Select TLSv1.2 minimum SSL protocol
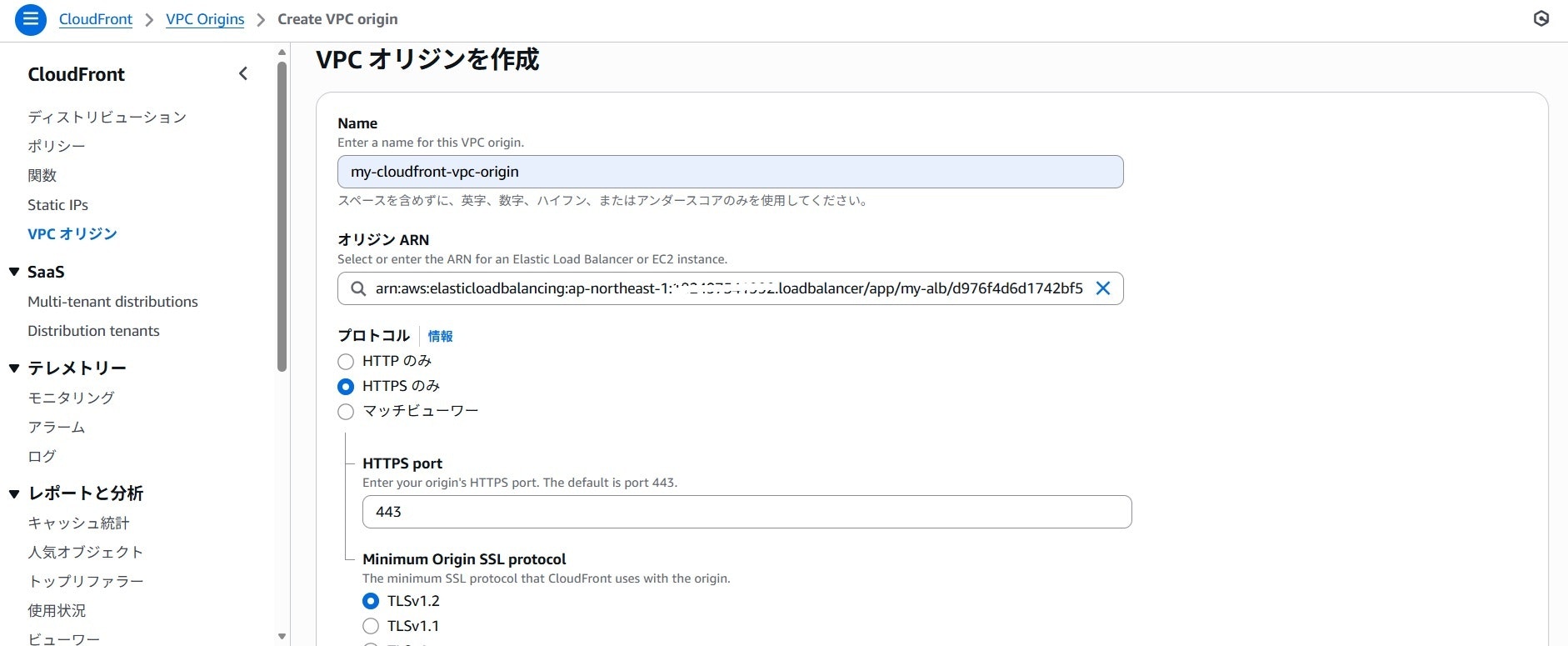 click(371, 601)
